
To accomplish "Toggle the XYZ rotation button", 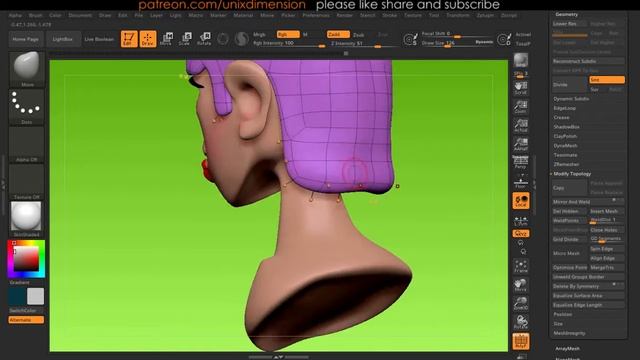I will click(x=521, y=233).
